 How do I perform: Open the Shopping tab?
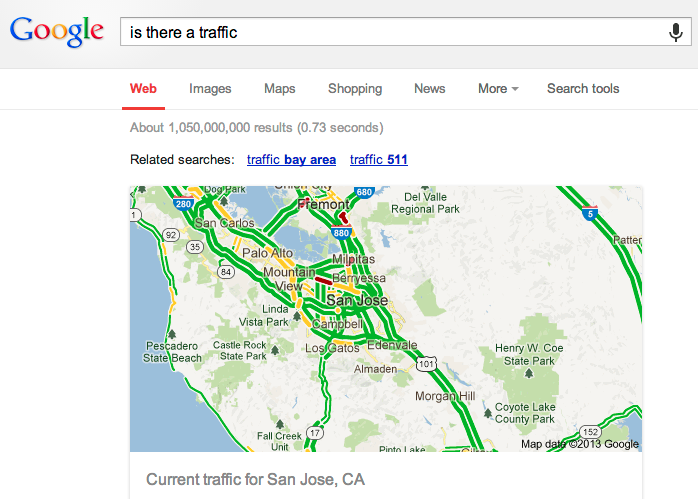tap(355, 89)
